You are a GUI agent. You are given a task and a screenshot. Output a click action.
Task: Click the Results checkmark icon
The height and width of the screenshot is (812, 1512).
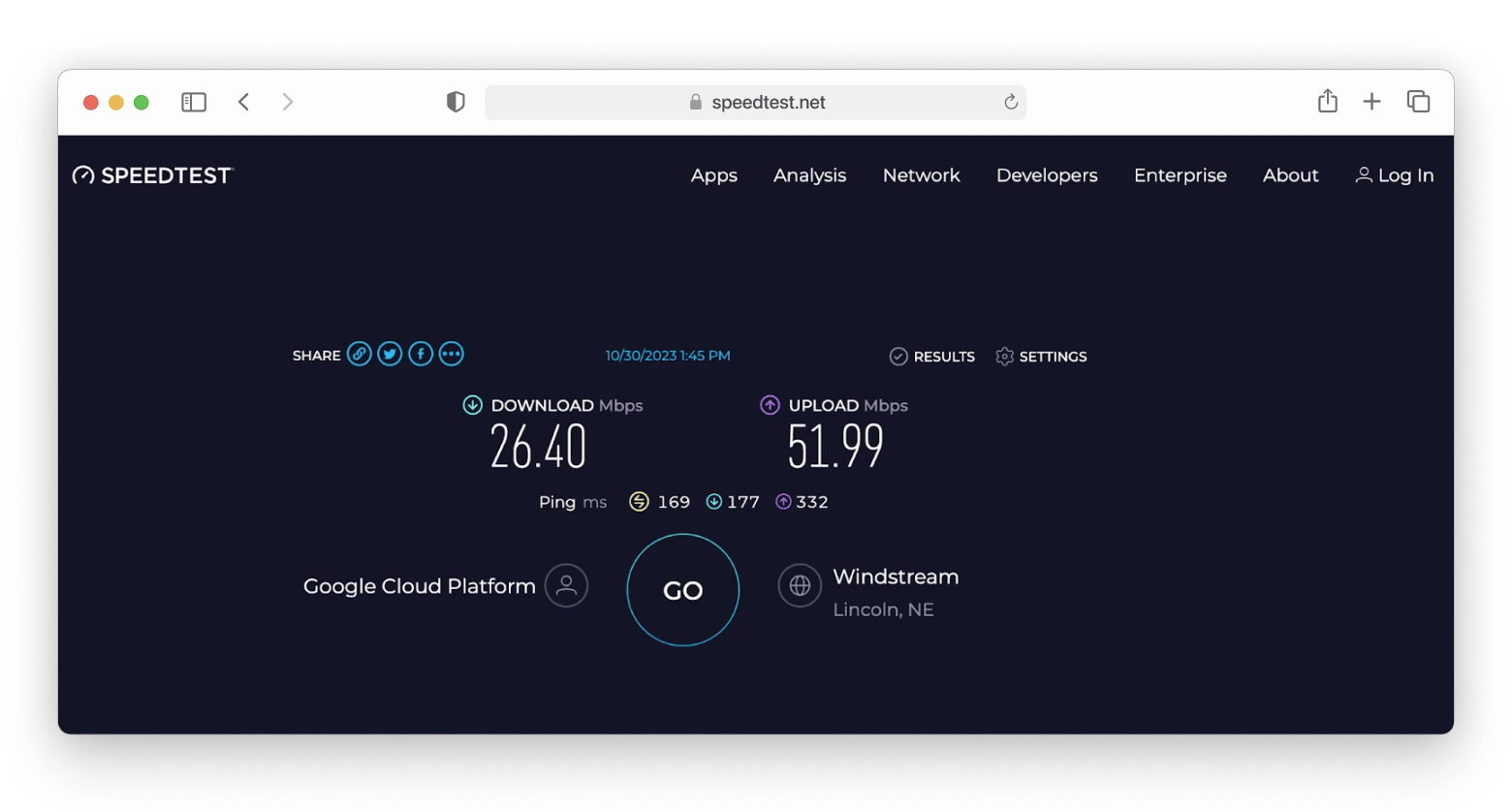click(898, 357)
